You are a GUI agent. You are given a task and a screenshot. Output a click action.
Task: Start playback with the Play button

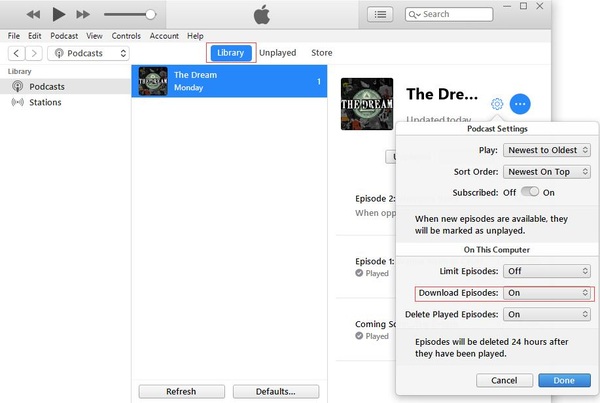58,15
